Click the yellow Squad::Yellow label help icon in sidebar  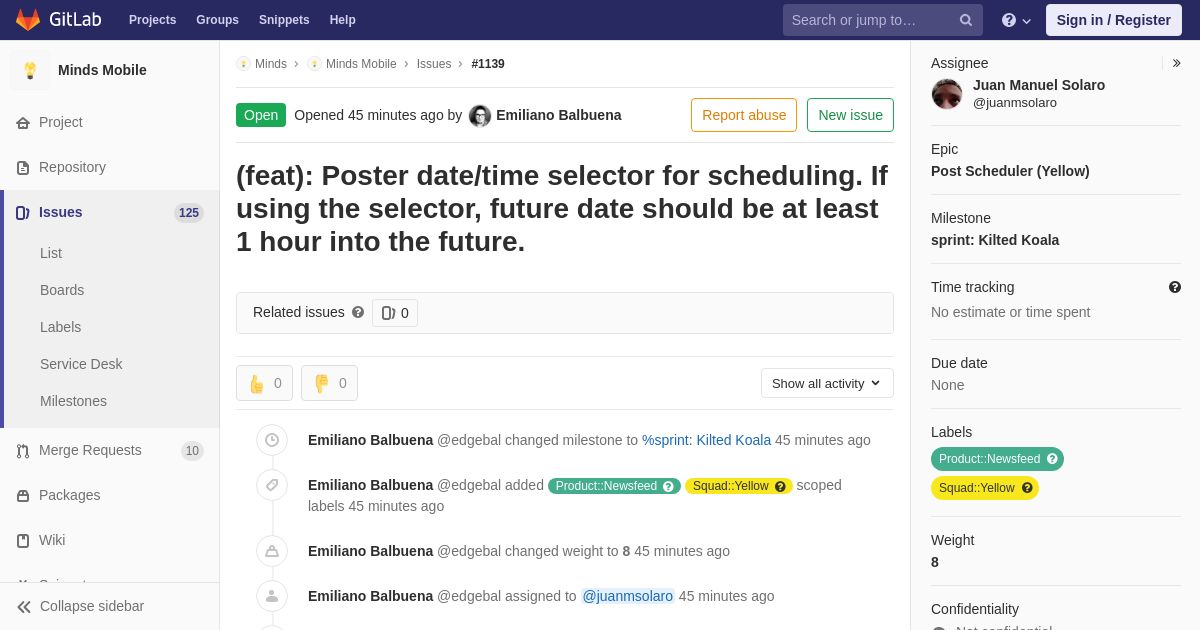coord(1027,488)
